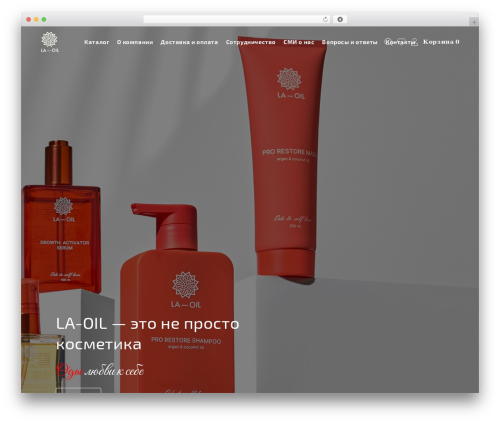This screenshot has height=423, width=500.
Task: Open the Каталог menu item
Action: tap(97, 42)
